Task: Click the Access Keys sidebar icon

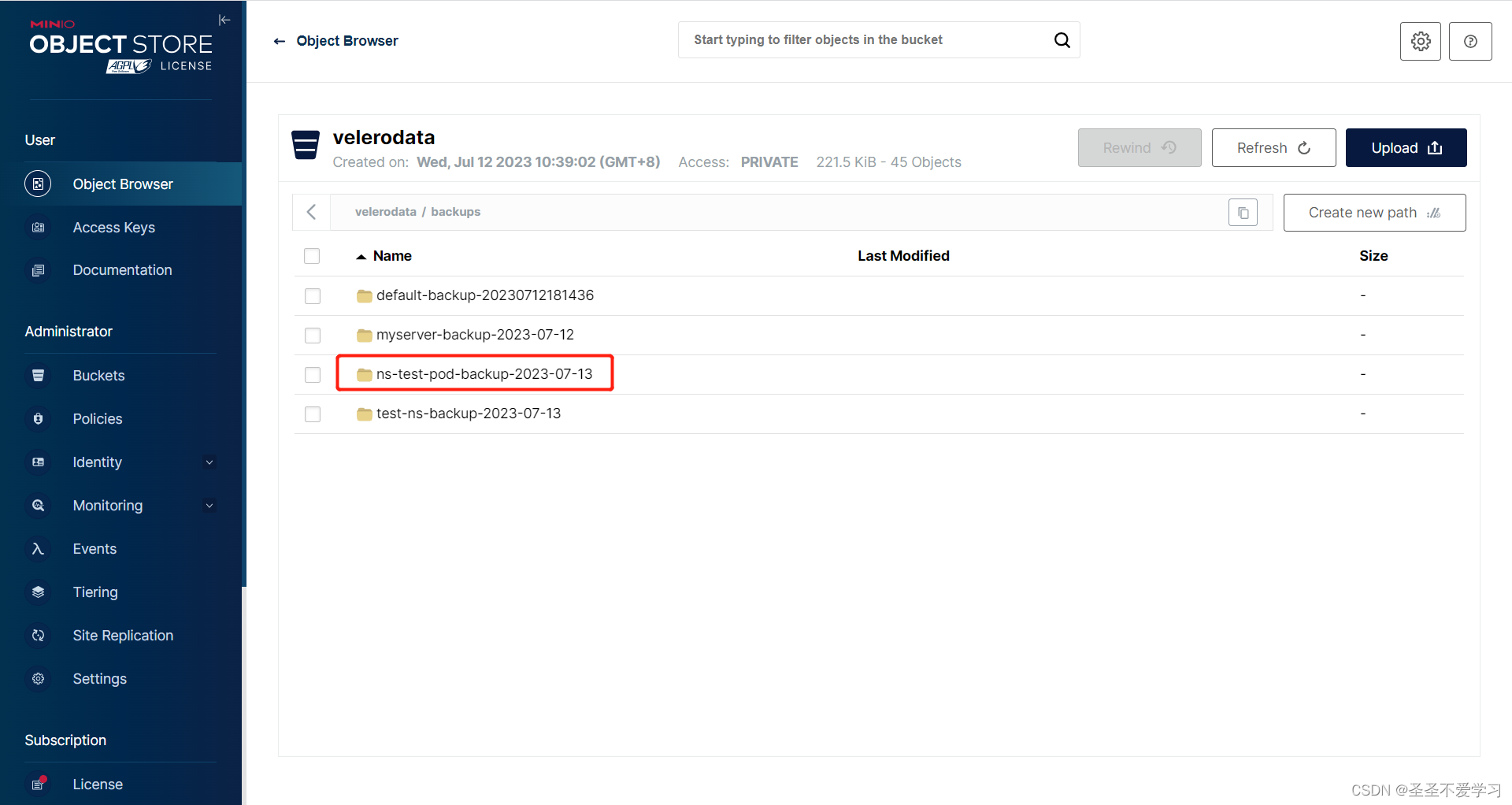Action: (x=38, y=228)
